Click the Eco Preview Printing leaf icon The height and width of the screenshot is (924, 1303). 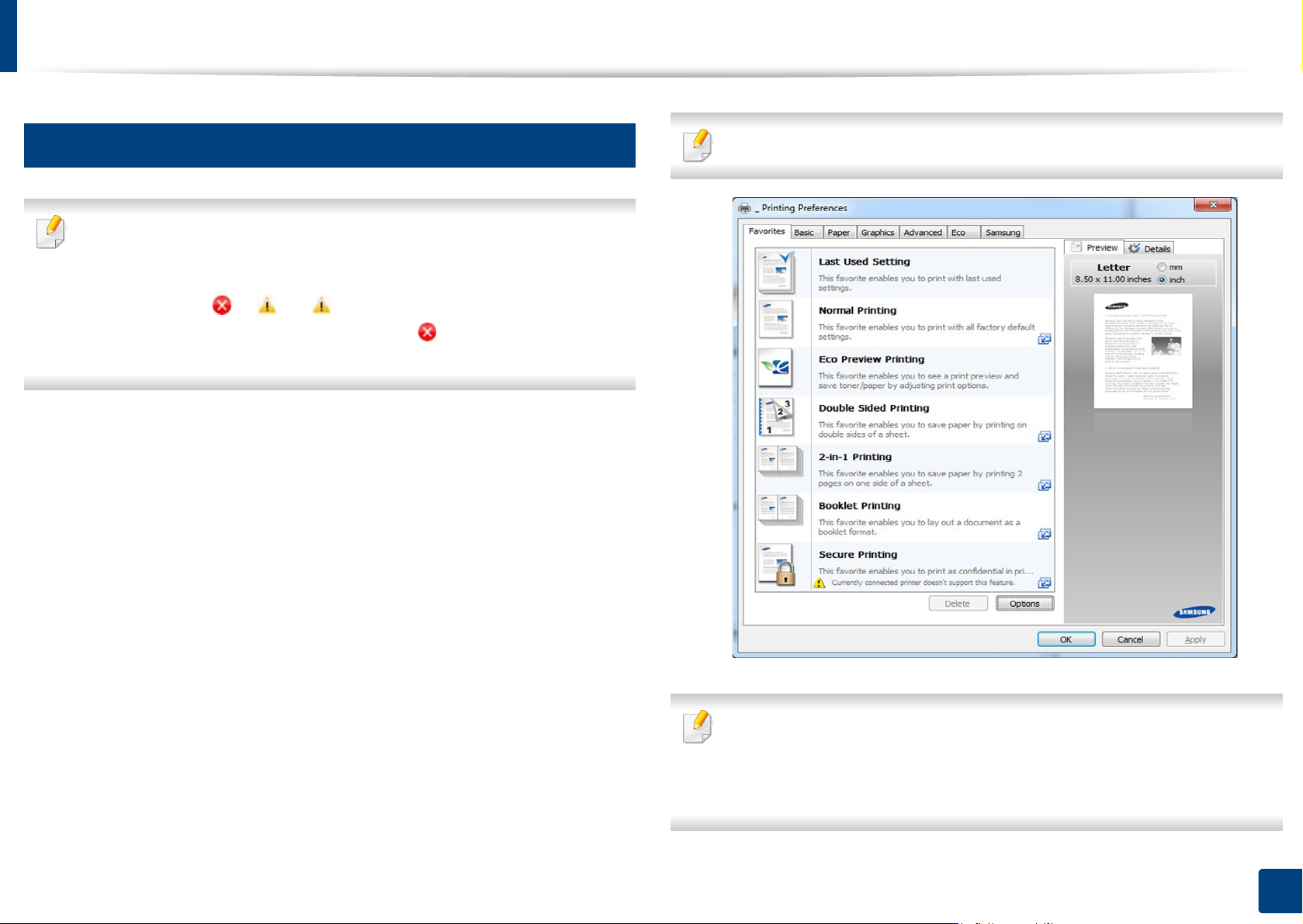click(775, 368)
